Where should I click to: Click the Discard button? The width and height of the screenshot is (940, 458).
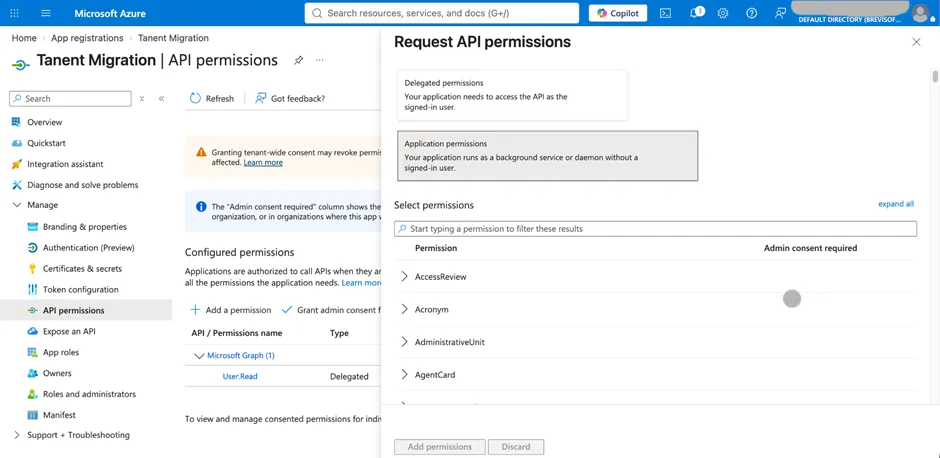coord(516,447)
